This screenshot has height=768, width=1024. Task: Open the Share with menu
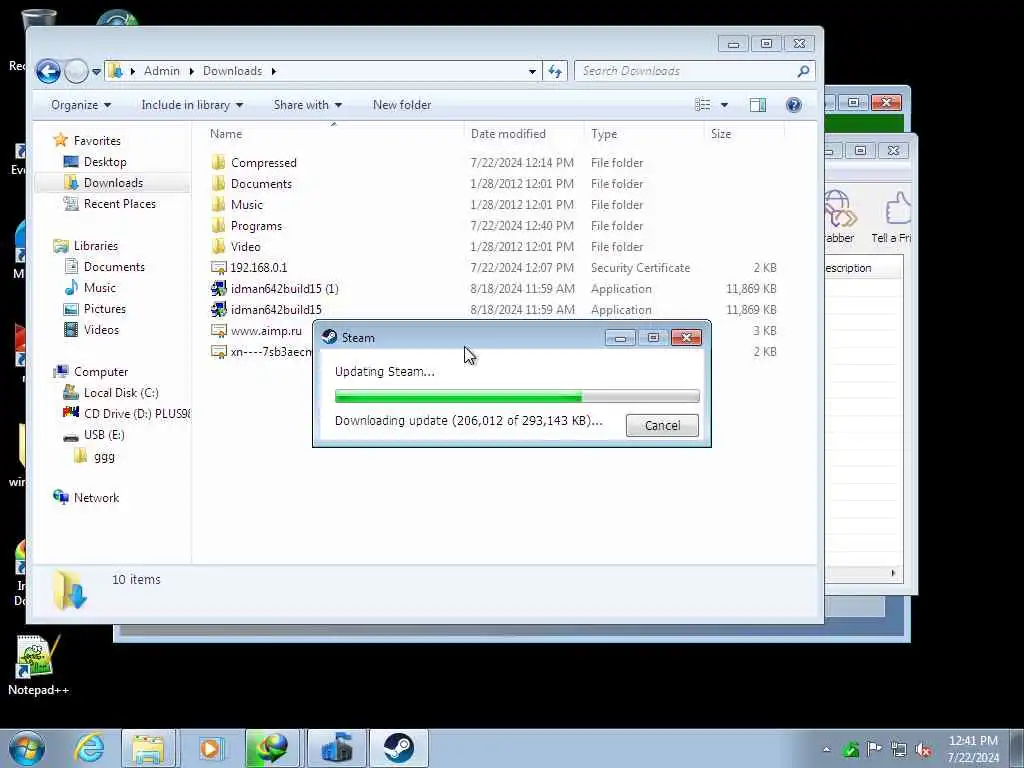click(308, 105)
